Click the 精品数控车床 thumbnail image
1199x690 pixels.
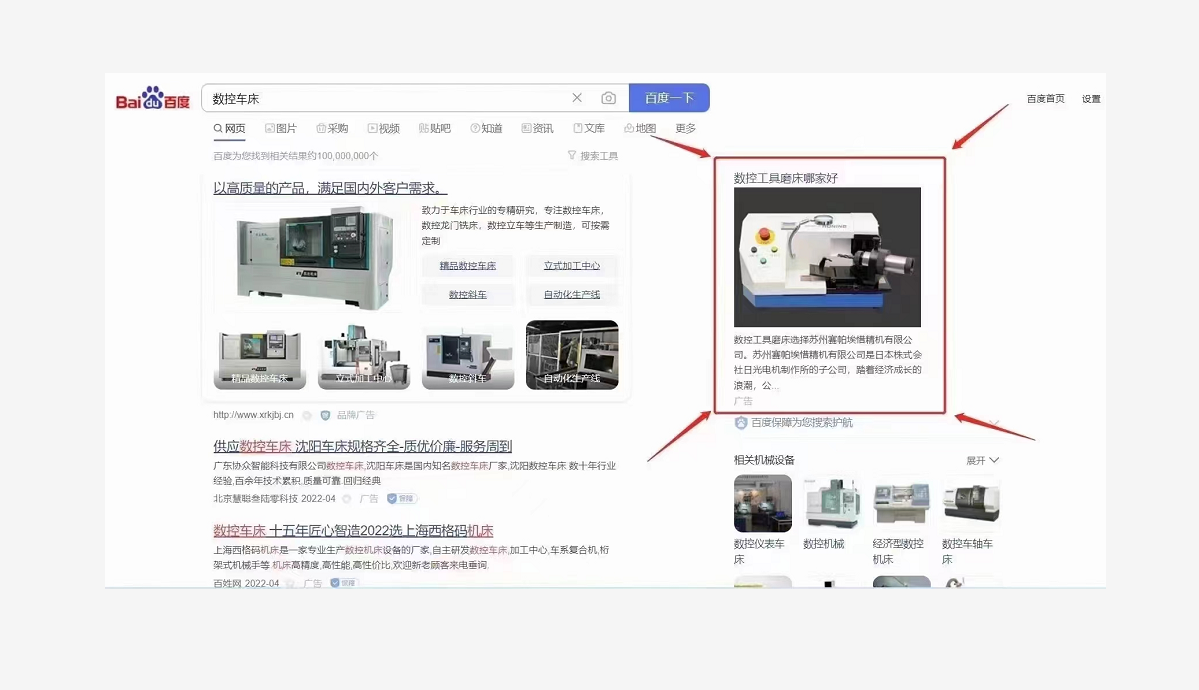point(260,355)
